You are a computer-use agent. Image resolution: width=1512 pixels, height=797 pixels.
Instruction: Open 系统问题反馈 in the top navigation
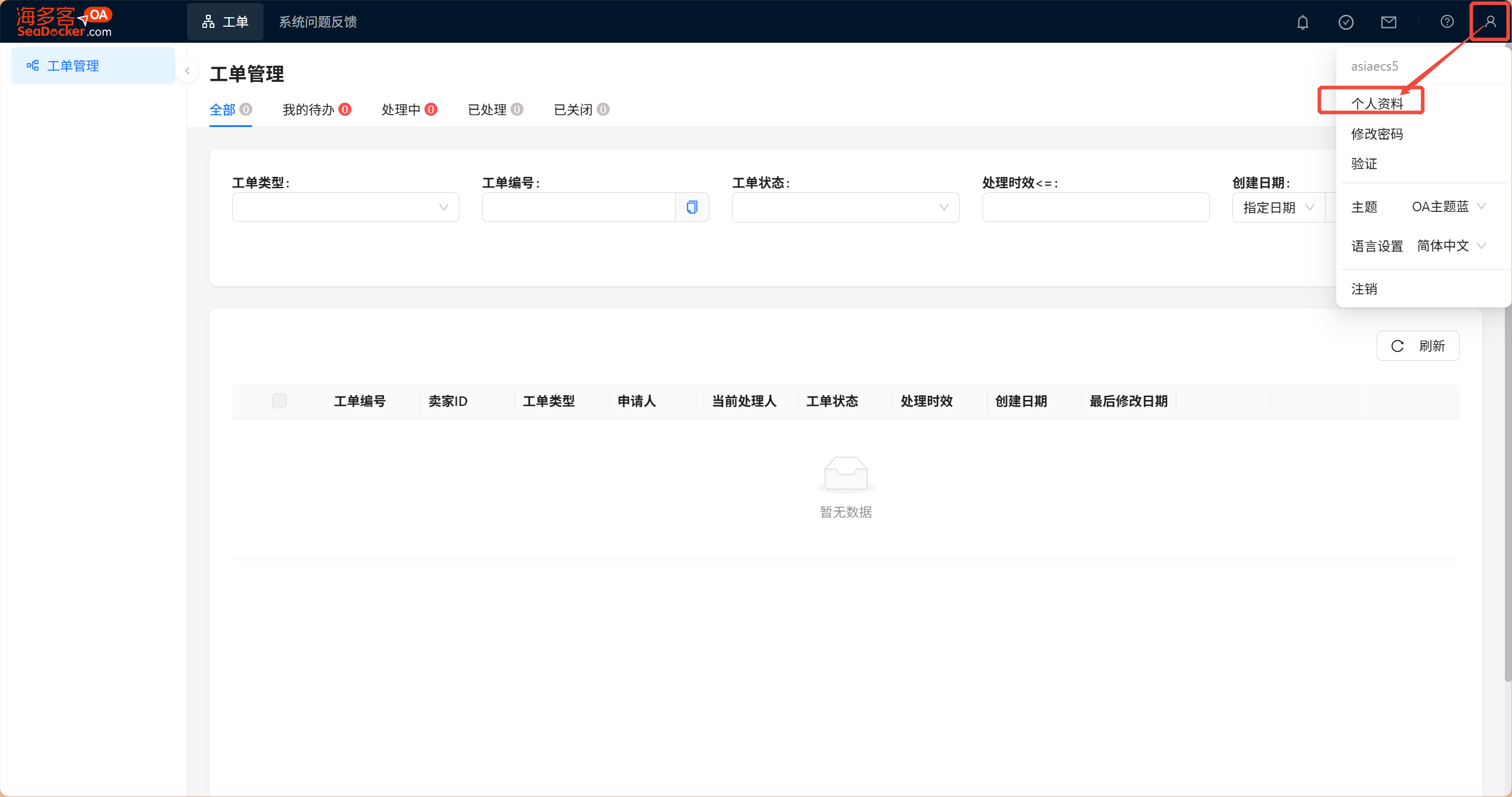coord(318,22)
